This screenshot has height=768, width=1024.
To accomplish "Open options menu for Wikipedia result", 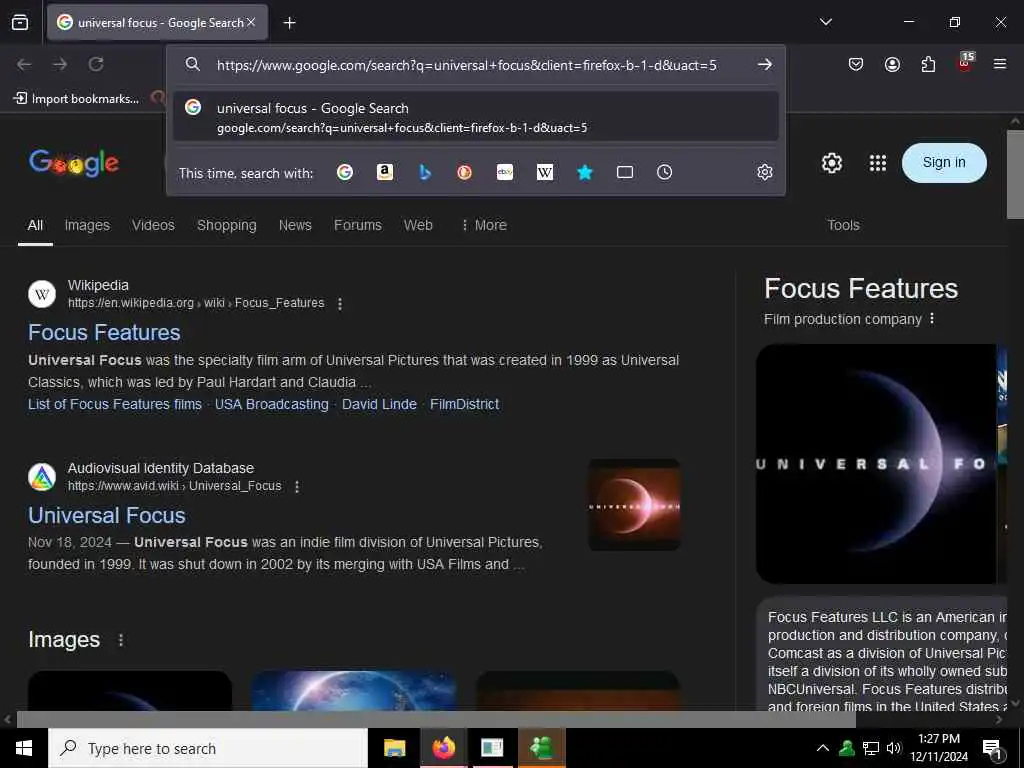I will 340,304.
